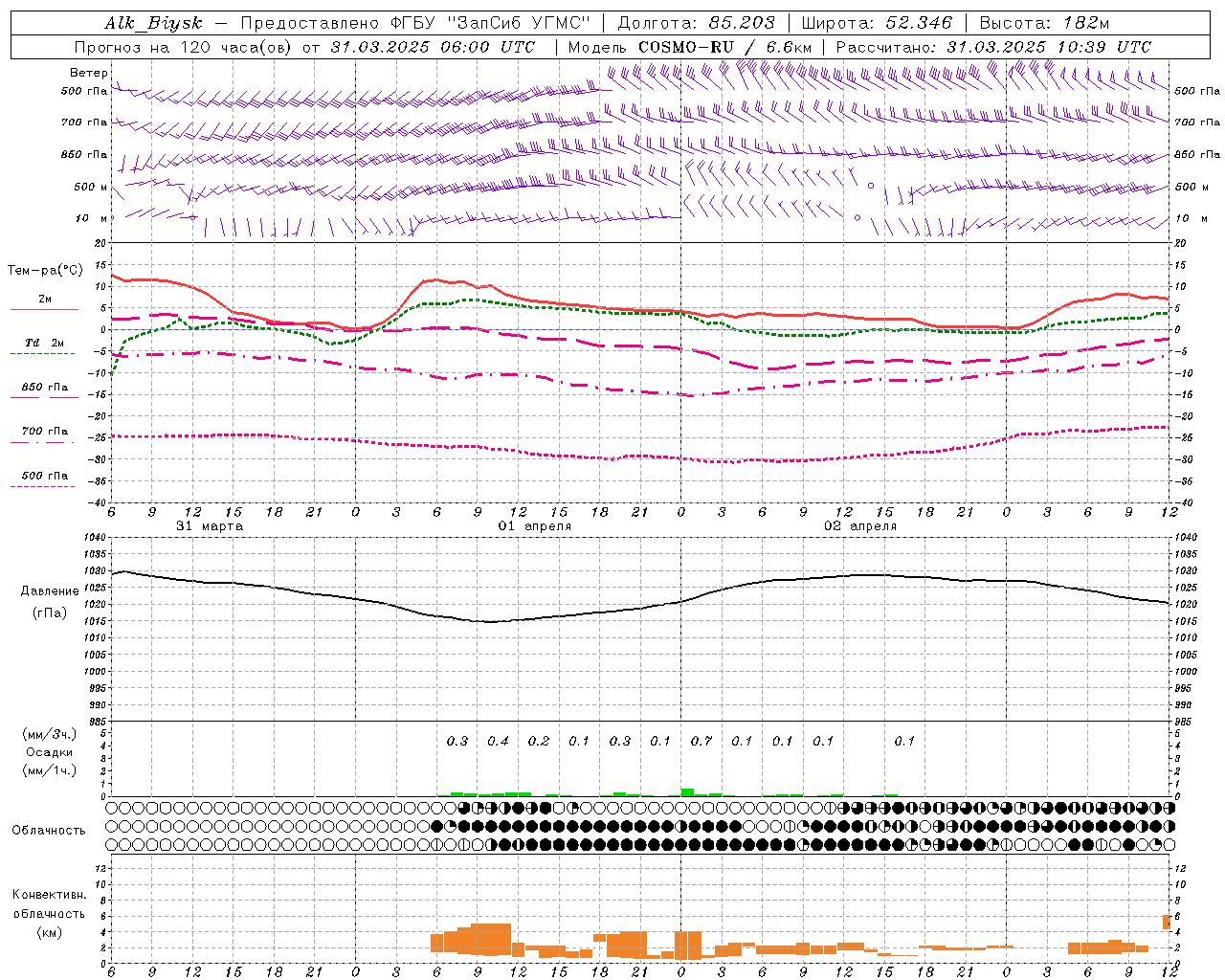Click the '(км)' unit under convective label
1225x980 pixels.
[49, 931]
